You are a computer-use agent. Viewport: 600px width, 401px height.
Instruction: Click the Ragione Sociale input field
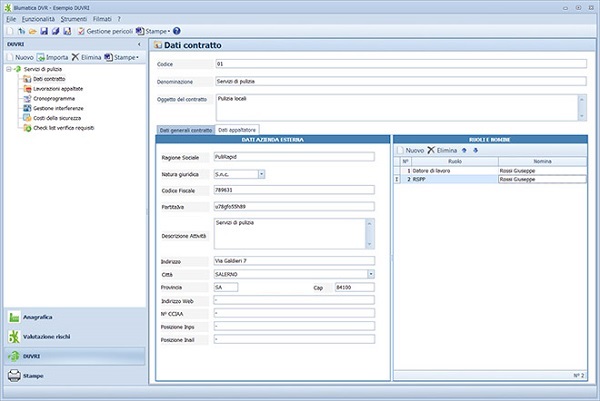click(x=295, y=157)
